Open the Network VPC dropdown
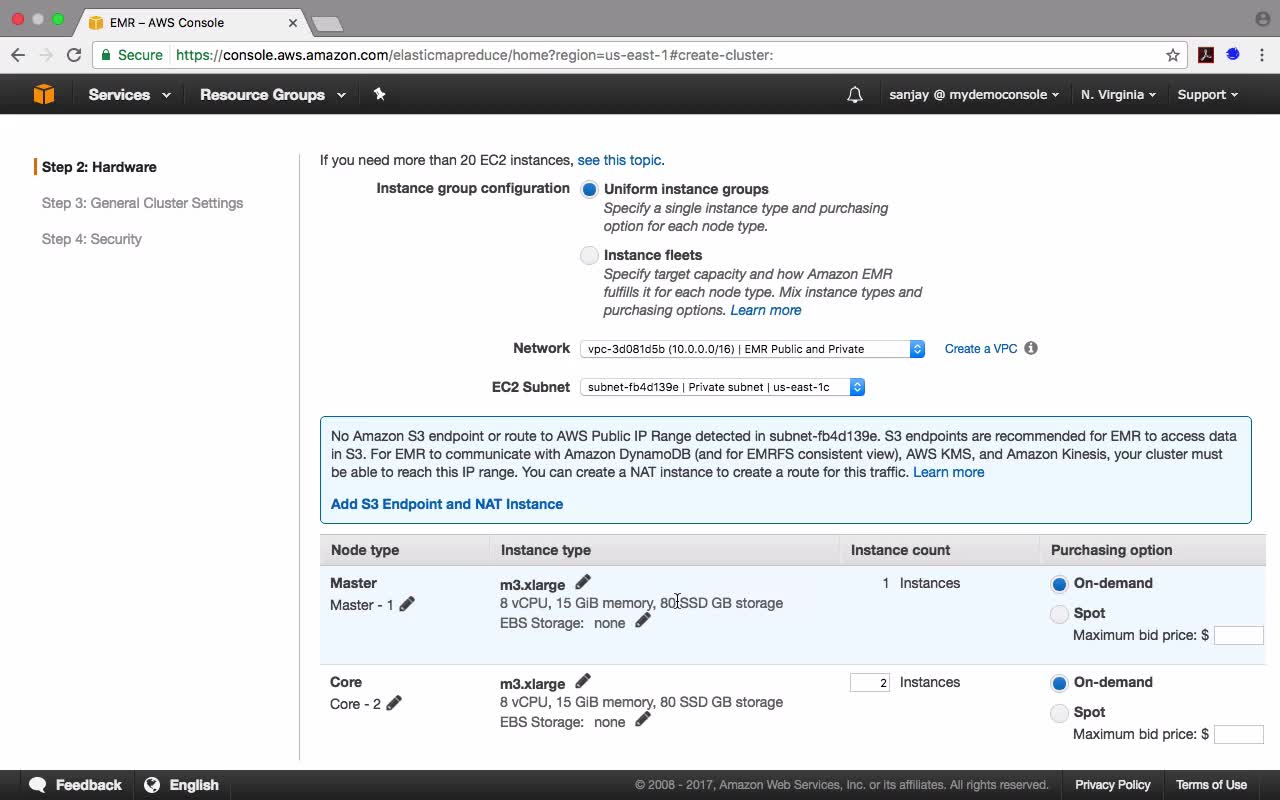The height and width of the screenshot is (800, 1280). pos(752,349)
